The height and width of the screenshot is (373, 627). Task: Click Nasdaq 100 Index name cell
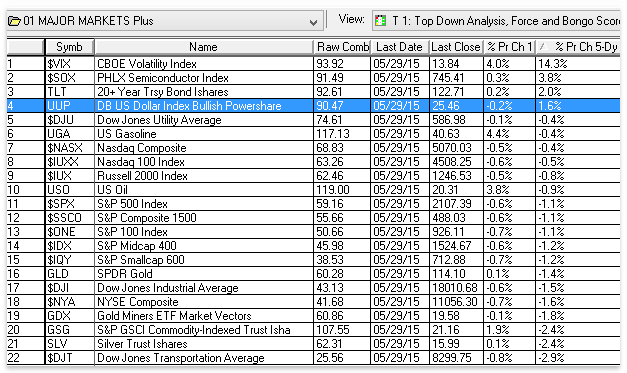pyautogui.click(x=204, y=162)
